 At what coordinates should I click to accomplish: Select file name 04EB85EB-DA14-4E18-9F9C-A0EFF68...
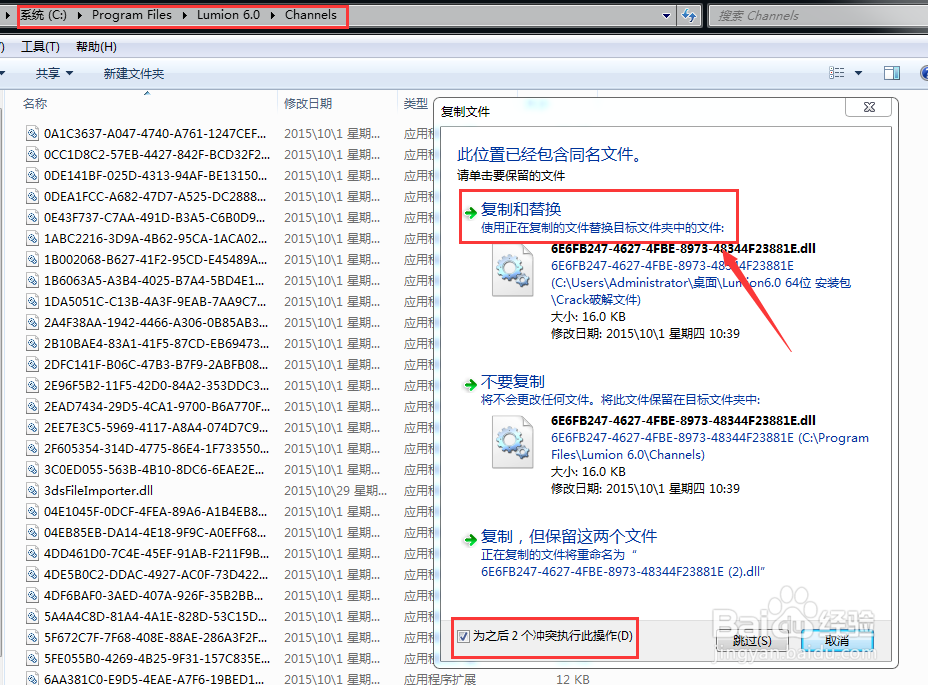point(155,533)
